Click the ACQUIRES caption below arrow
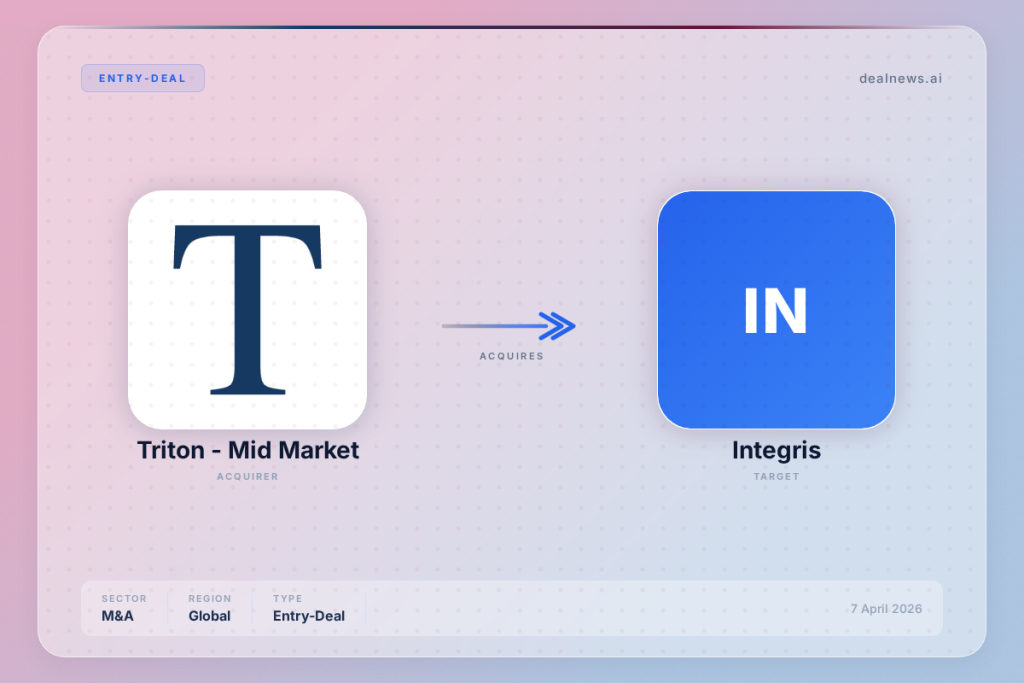 511,356
